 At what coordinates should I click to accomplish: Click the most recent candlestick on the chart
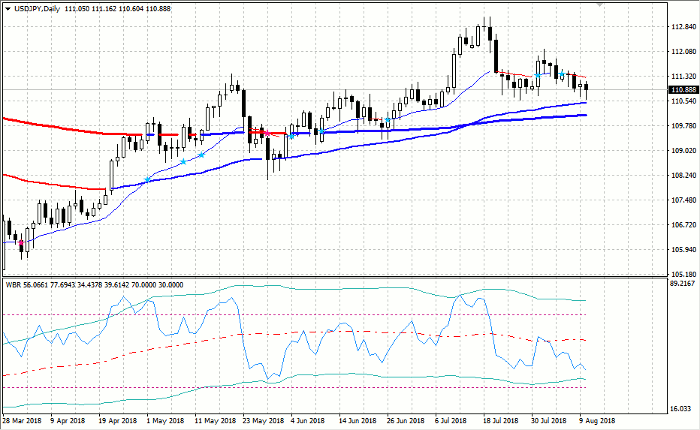coord(586,86)
